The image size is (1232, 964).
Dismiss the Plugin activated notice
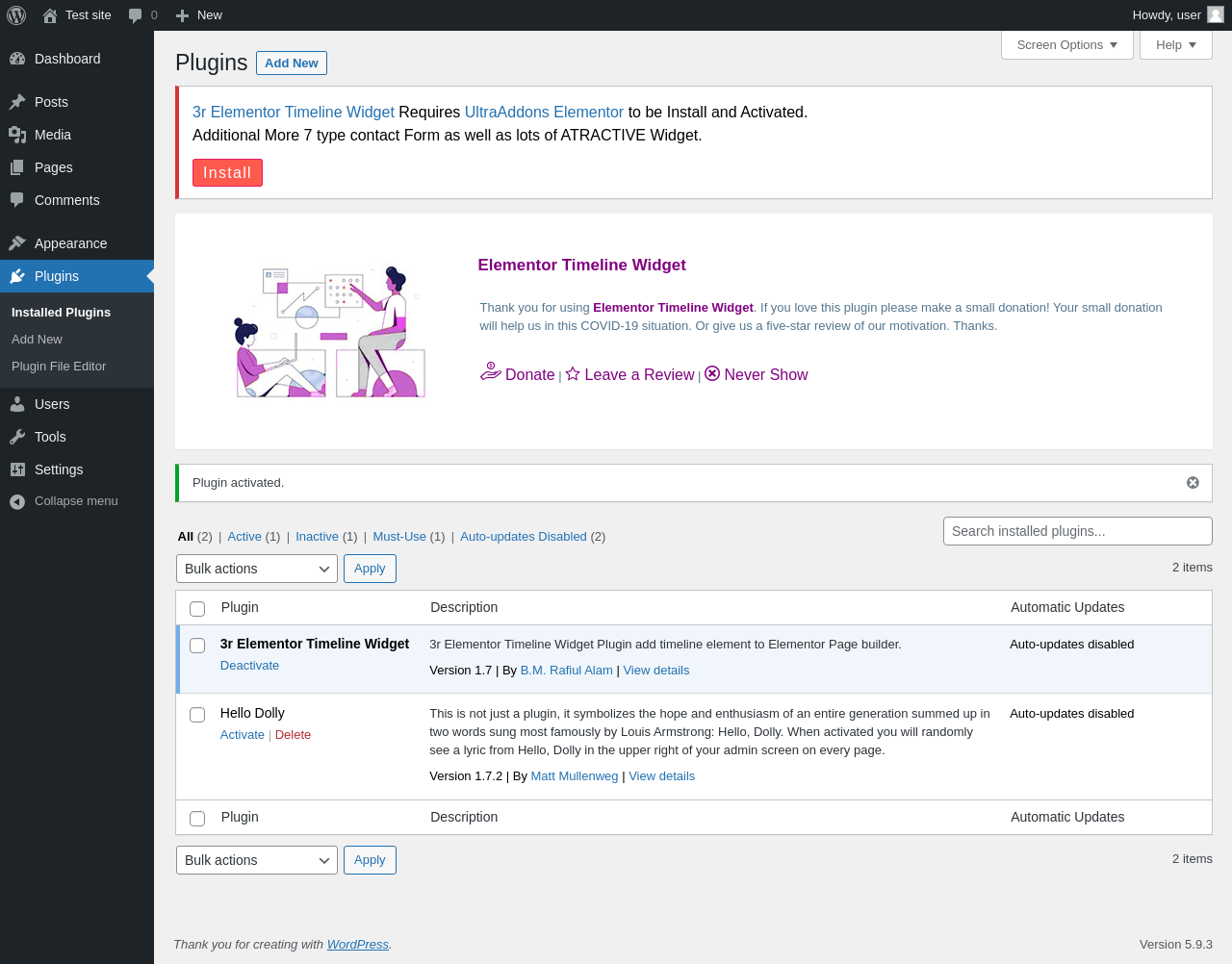pos(1193,483)
